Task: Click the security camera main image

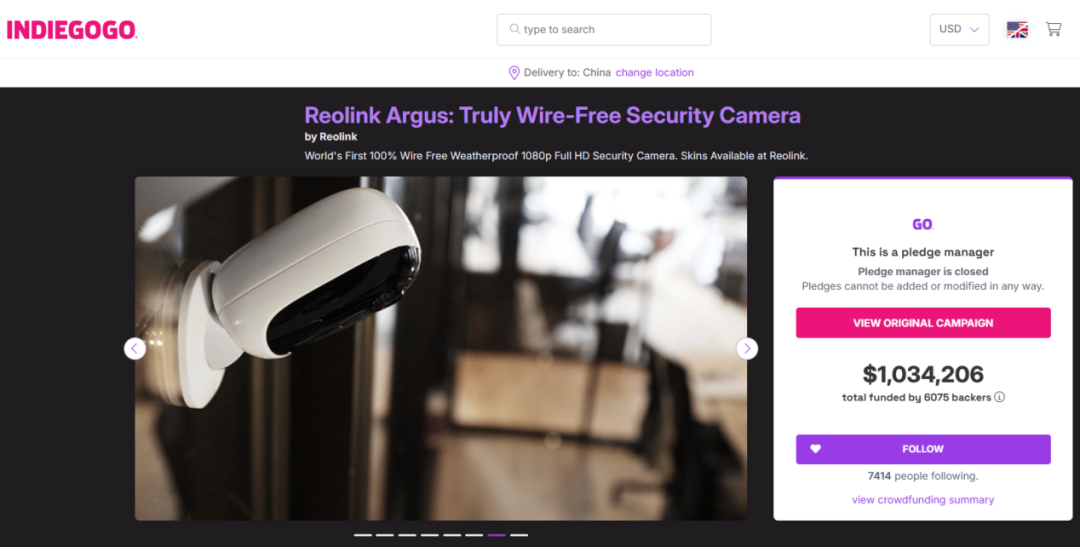Action: (x=441, y=349)
